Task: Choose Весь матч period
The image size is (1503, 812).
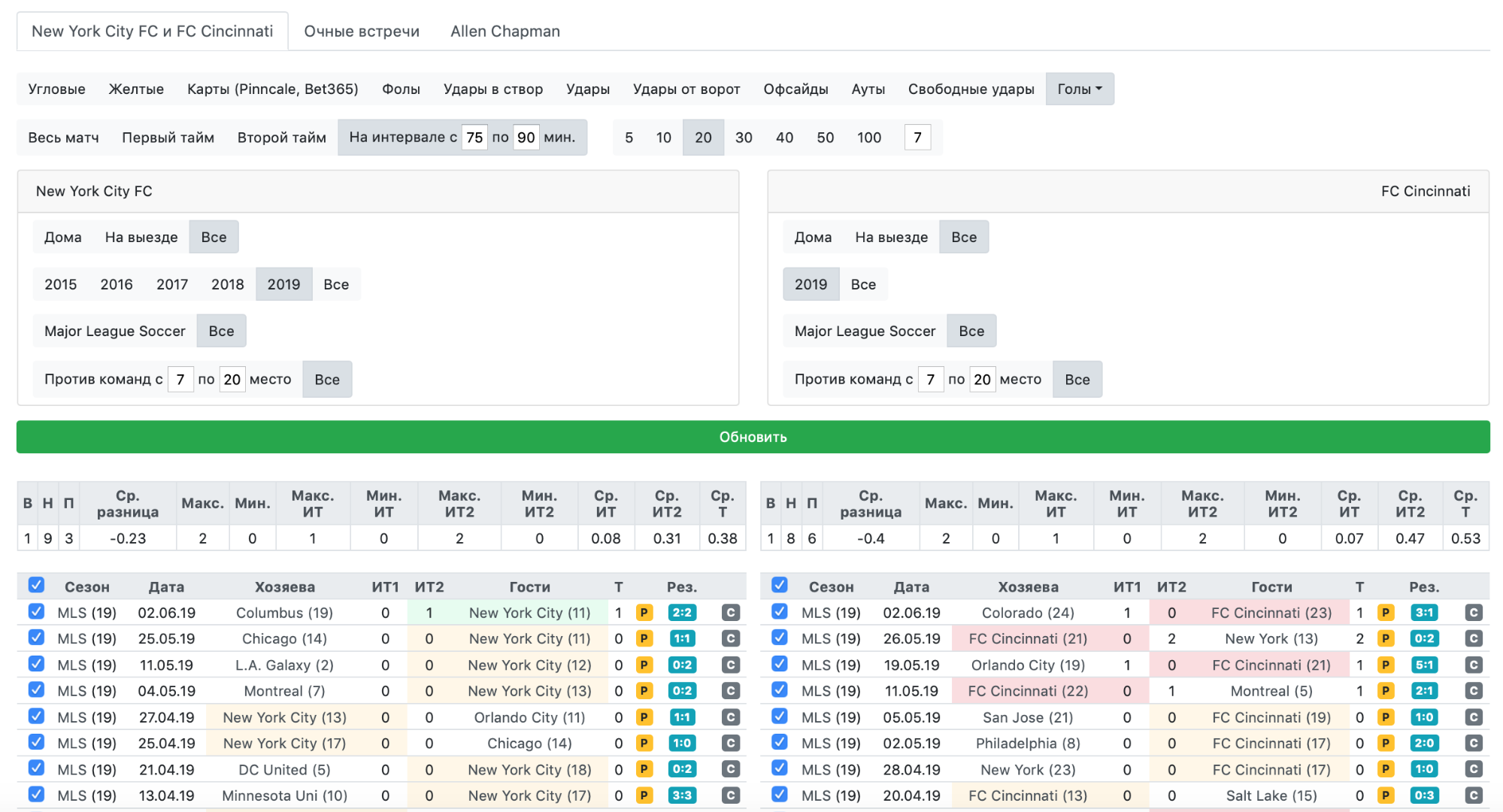Action: (x=64, y=138)
